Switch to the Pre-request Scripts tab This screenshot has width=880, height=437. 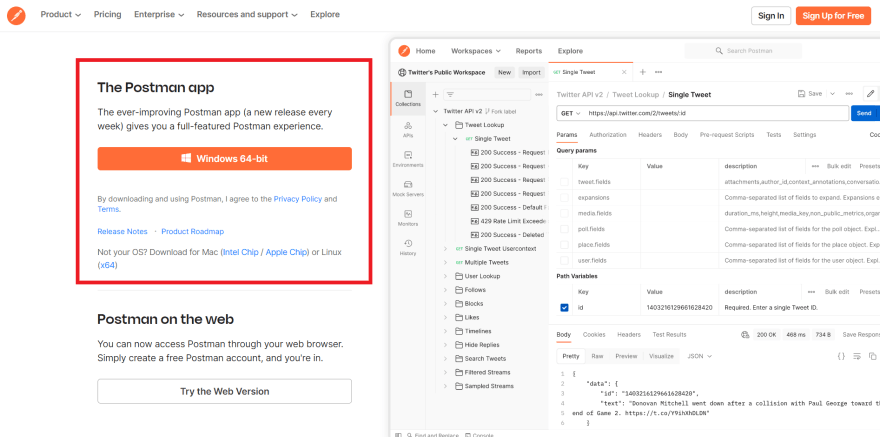[x=727, y=135]
